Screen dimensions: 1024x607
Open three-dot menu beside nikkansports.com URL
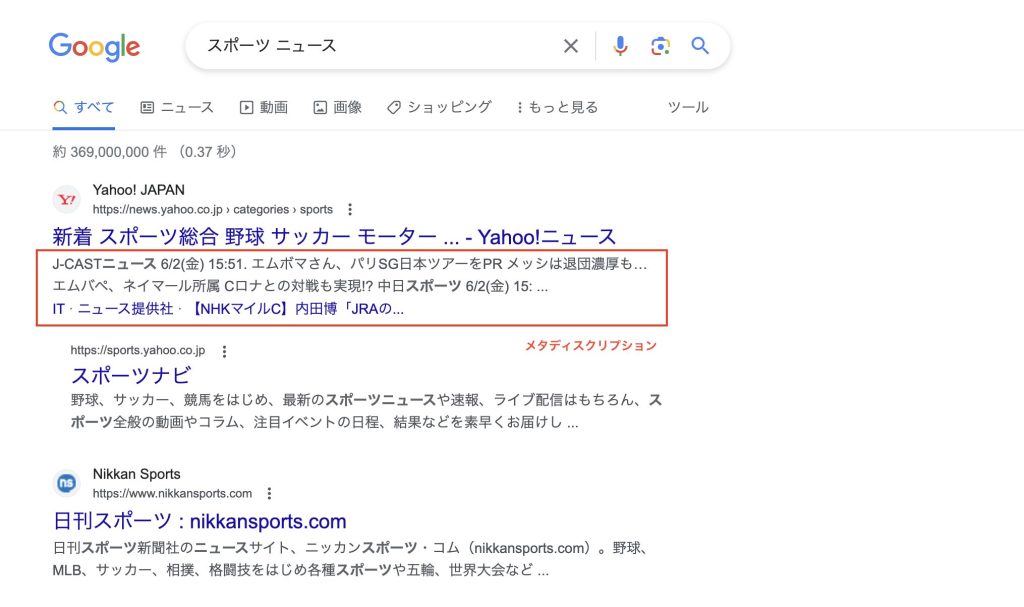point(269,494)
